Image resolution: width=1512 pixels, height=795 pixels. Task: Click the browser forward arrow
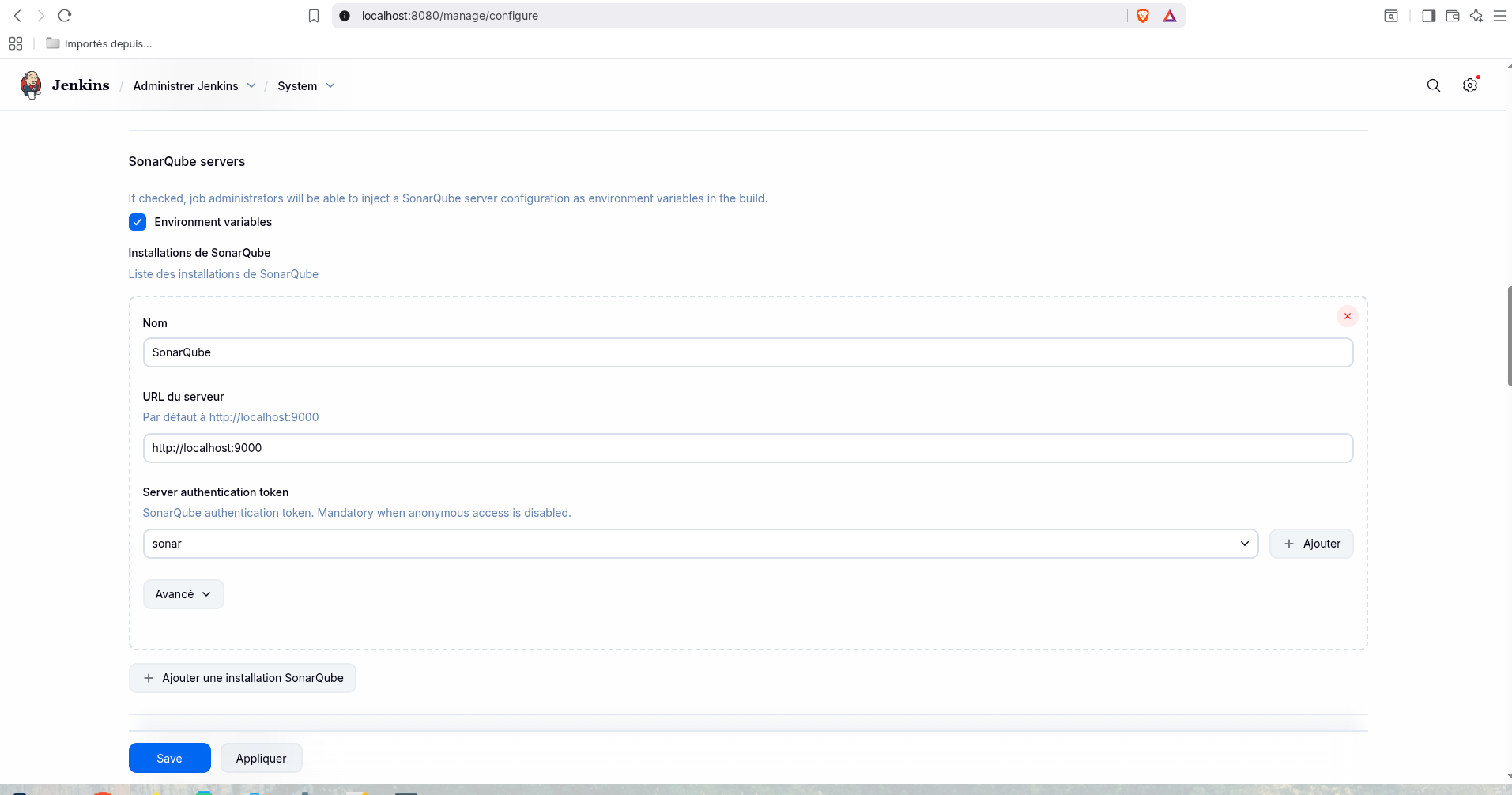[x=41, y=16]
